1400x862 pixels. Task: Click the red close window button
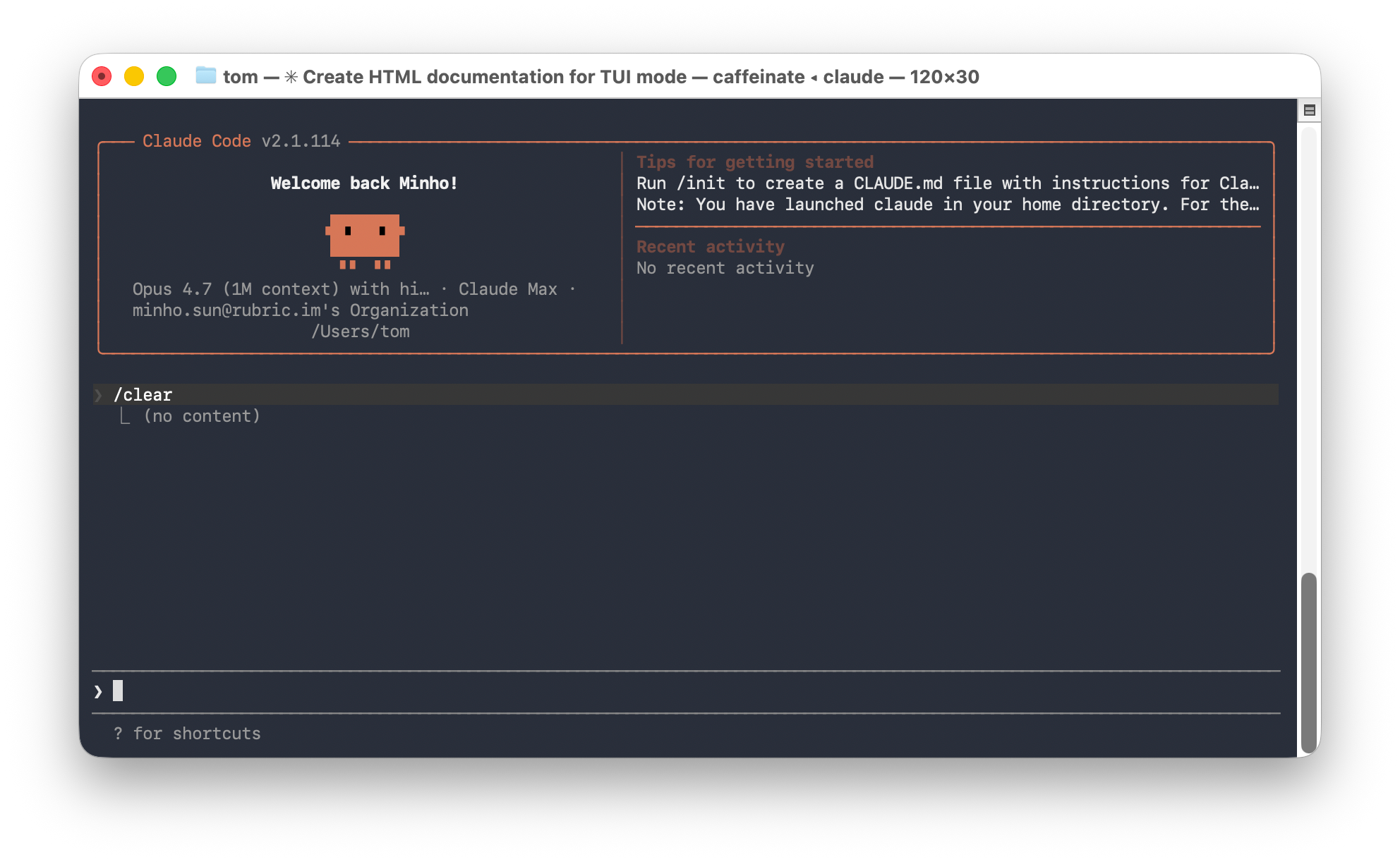pyautogui.click(x=102, y=76)
